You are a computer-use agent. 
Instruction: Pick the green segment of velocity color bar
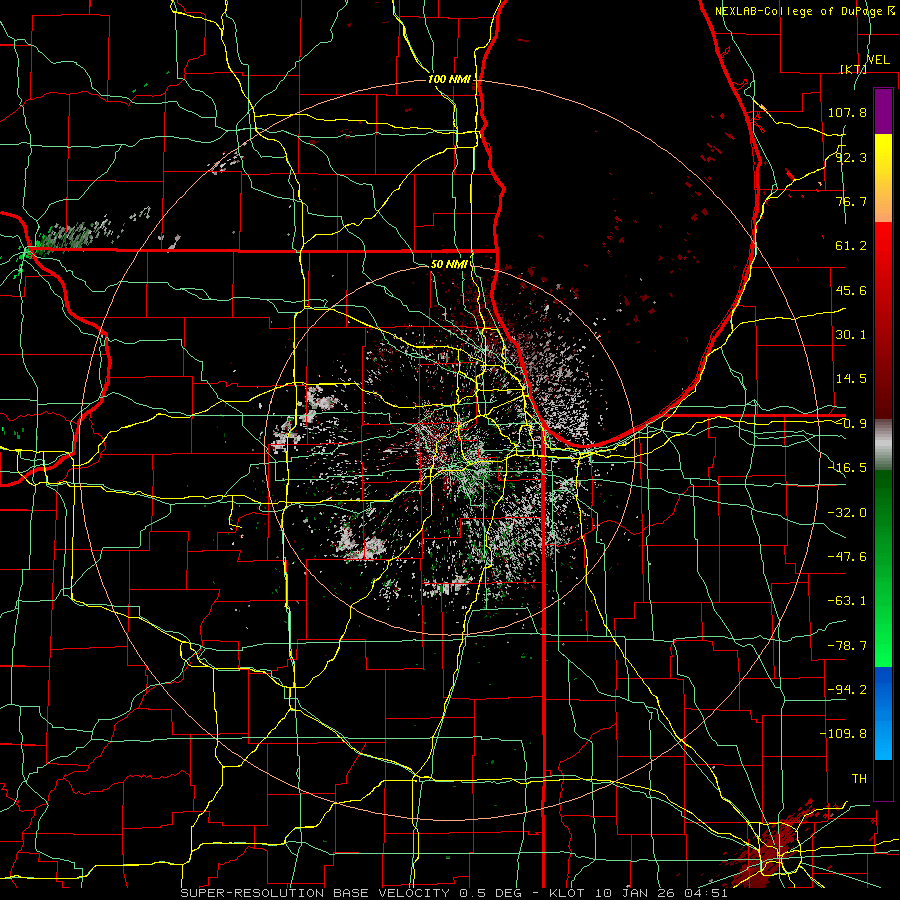pyautogui.click(x=883, y=568)
